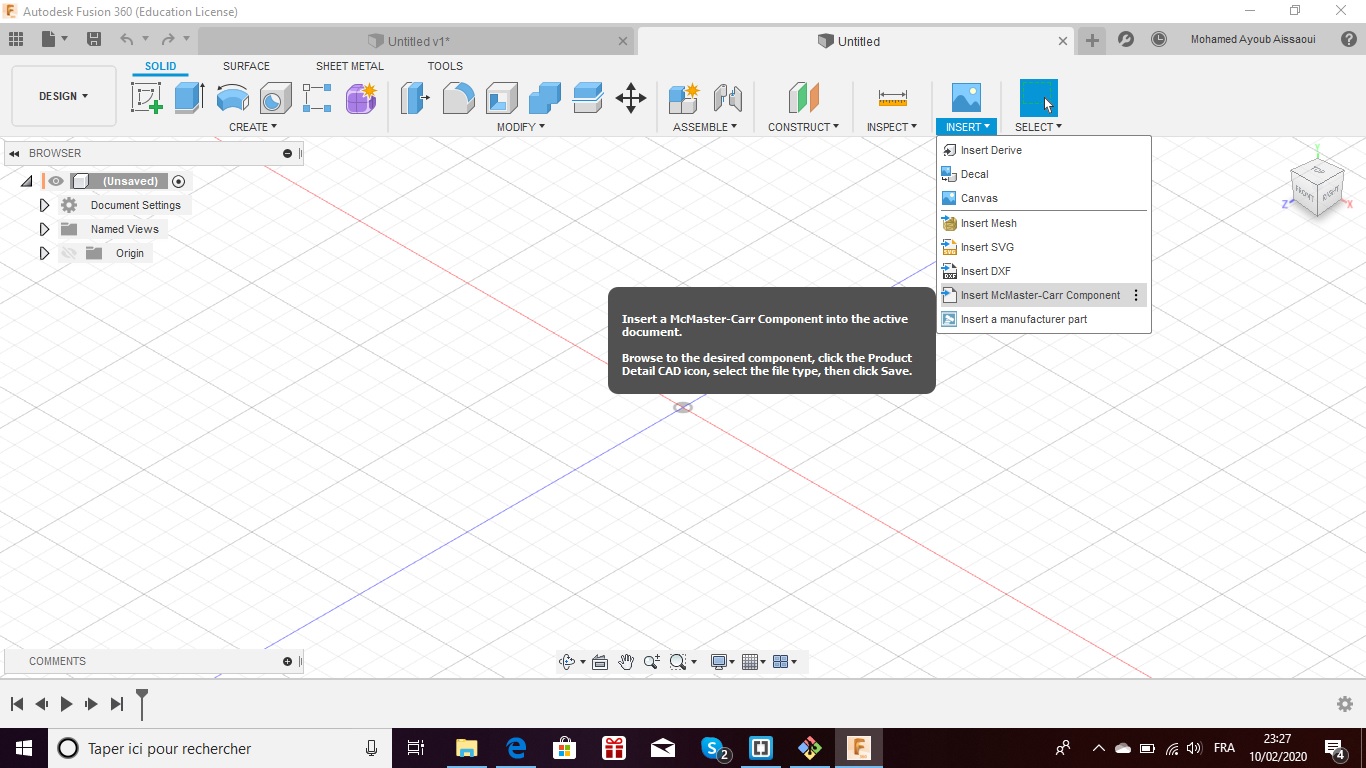Open Viewports layout dropdown
Image resolution: width=1366 pixels, height=768 pixels.
tap(784, 662)
